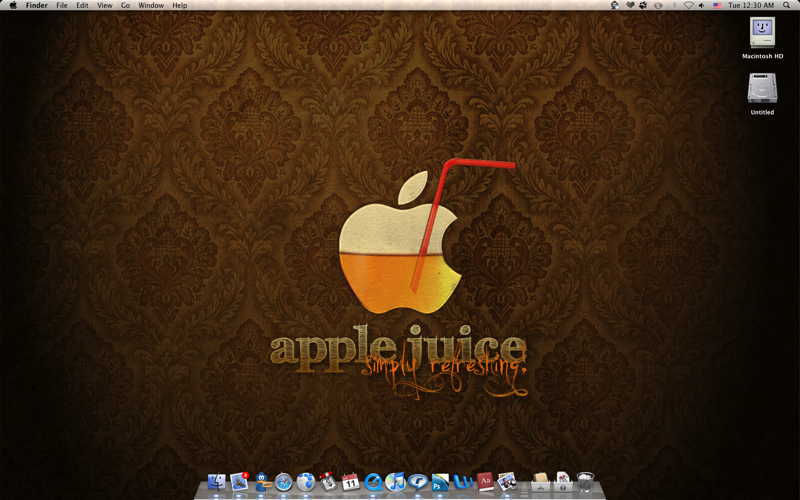Open Photoshop Ps icon in Dock
This screenshot has height=500, width=800.
coord(440,482)
